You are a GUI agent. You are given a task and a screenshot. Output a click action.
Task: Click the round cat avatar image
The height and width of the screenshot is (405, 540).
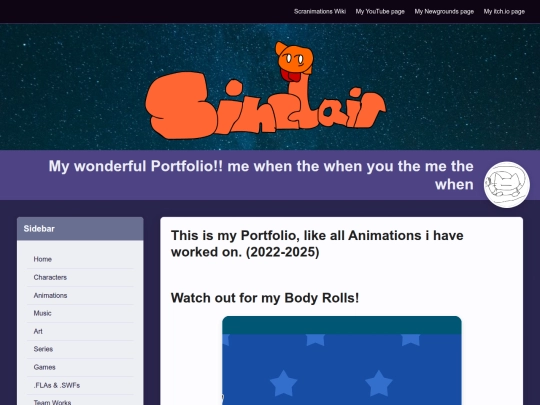(x=507, y=185)
